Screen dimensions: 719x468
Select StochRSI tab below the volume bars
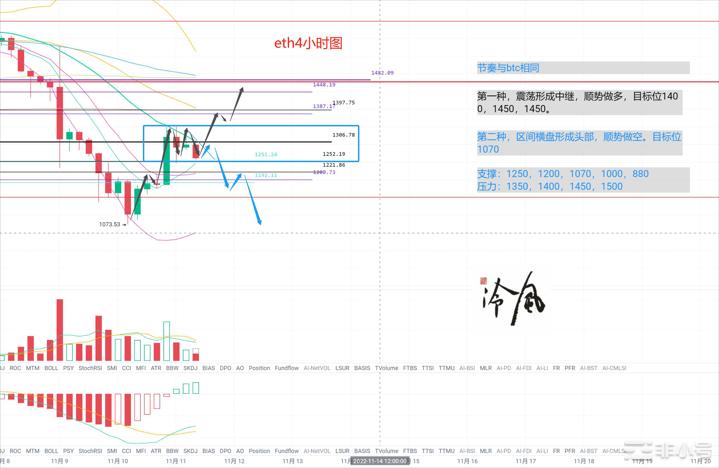coord(90,368)
